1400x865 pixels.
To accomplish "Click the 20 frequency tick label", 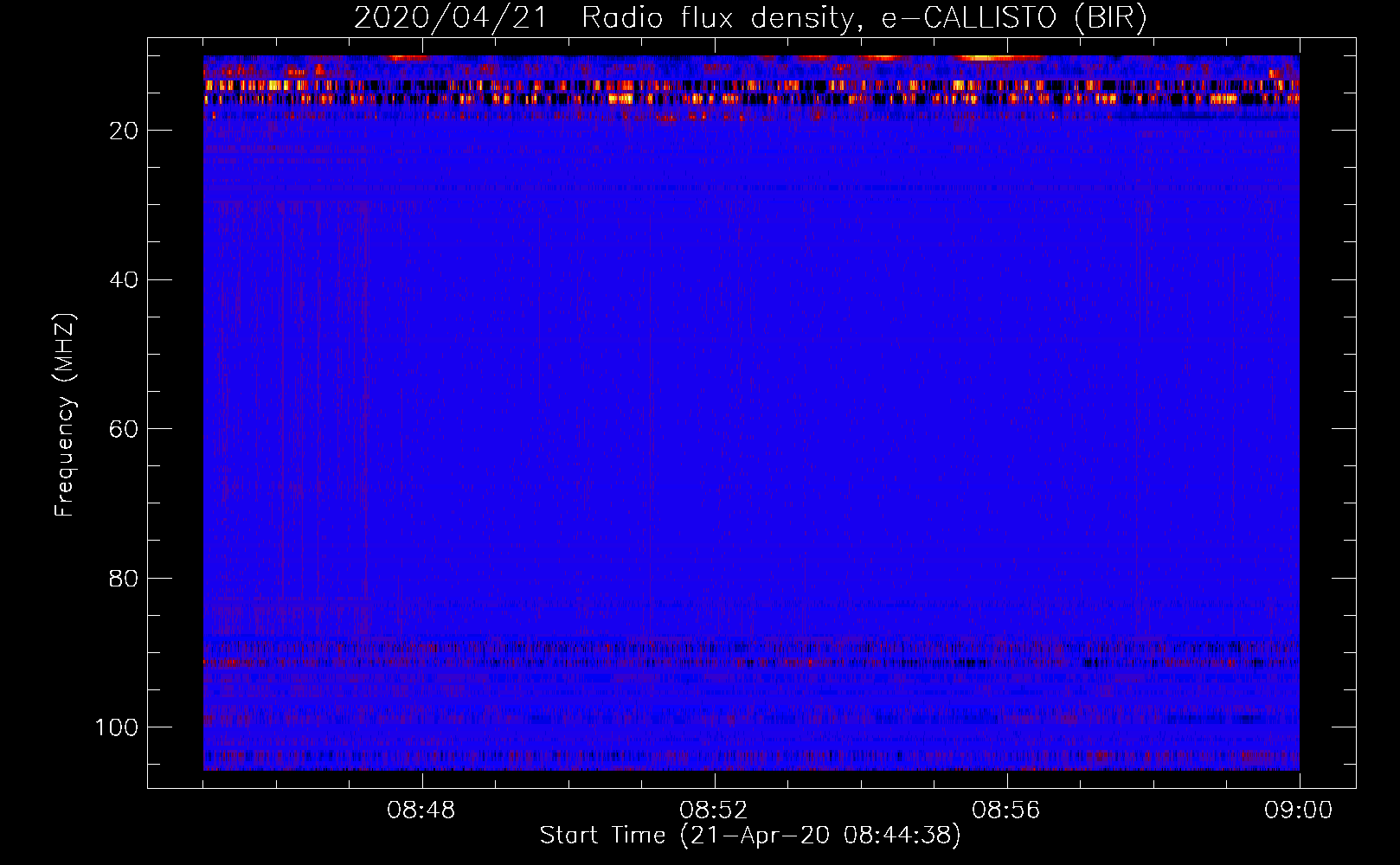I will click(x=124, y=131).
